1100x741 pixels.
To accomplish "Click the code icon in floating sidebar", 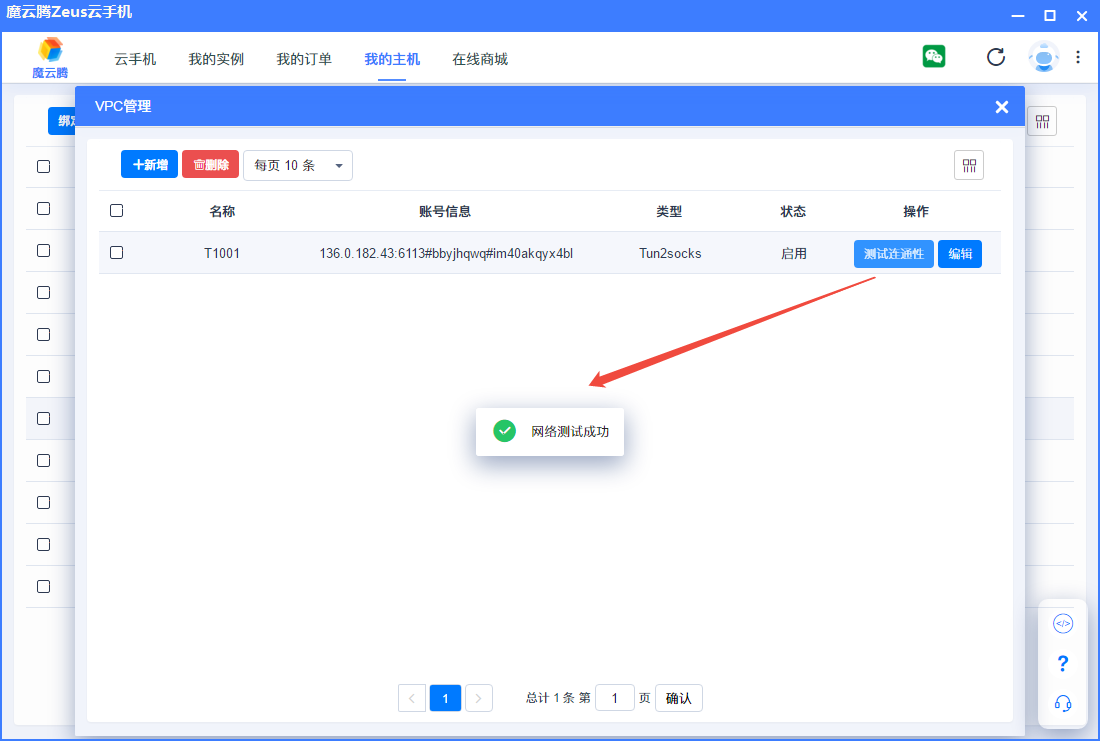I will 1063,624.
